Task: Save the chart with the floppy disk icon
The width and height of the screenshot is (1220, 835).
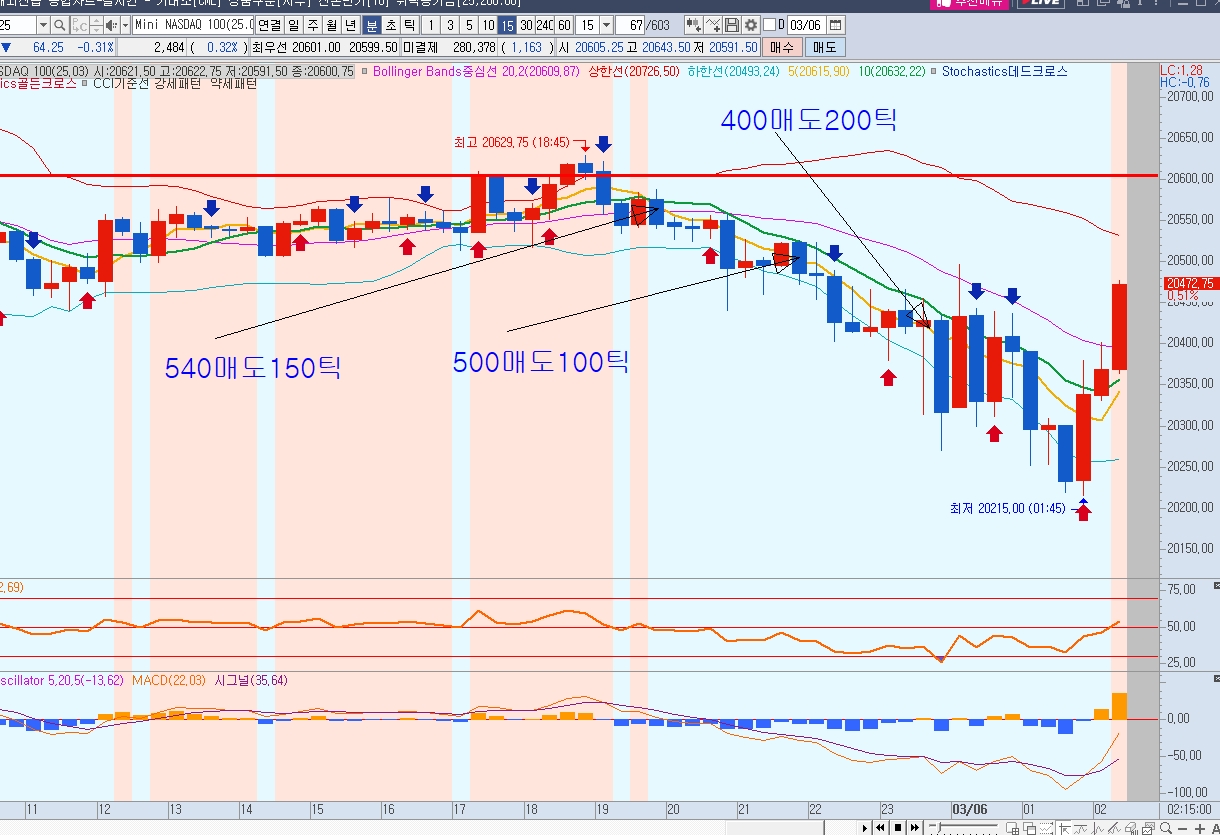Action: point(732,25)
